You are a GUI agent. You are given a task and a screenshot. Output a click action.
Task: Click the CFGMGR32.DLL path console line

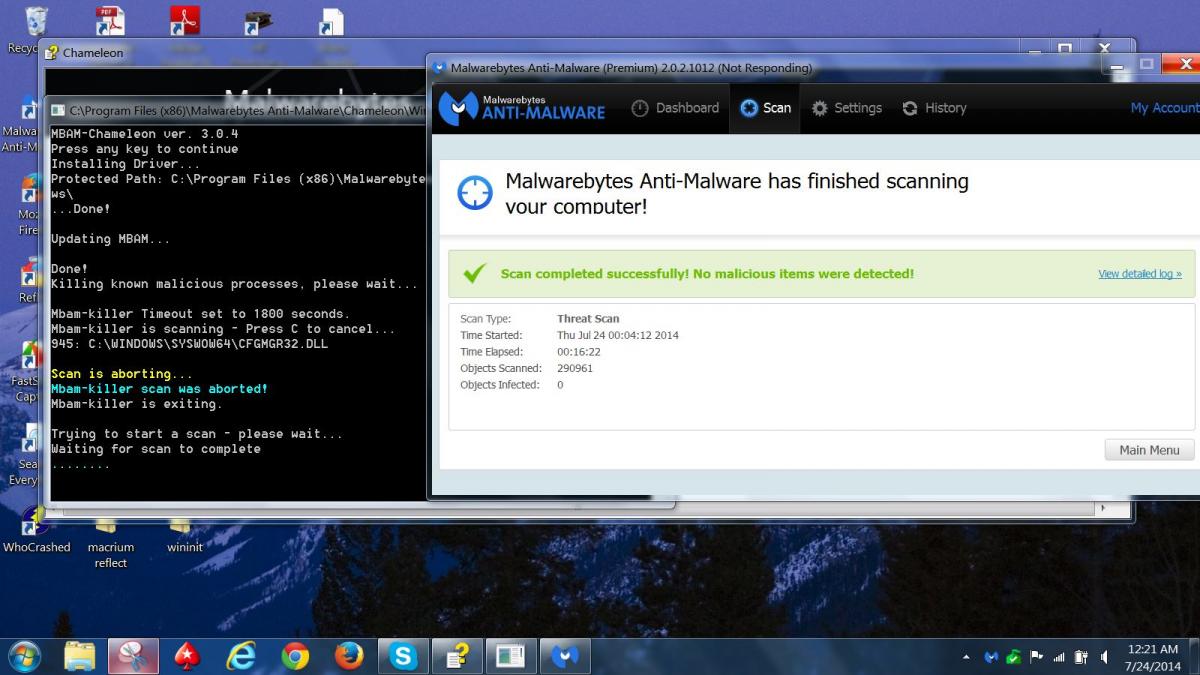(x=189, y=344)
